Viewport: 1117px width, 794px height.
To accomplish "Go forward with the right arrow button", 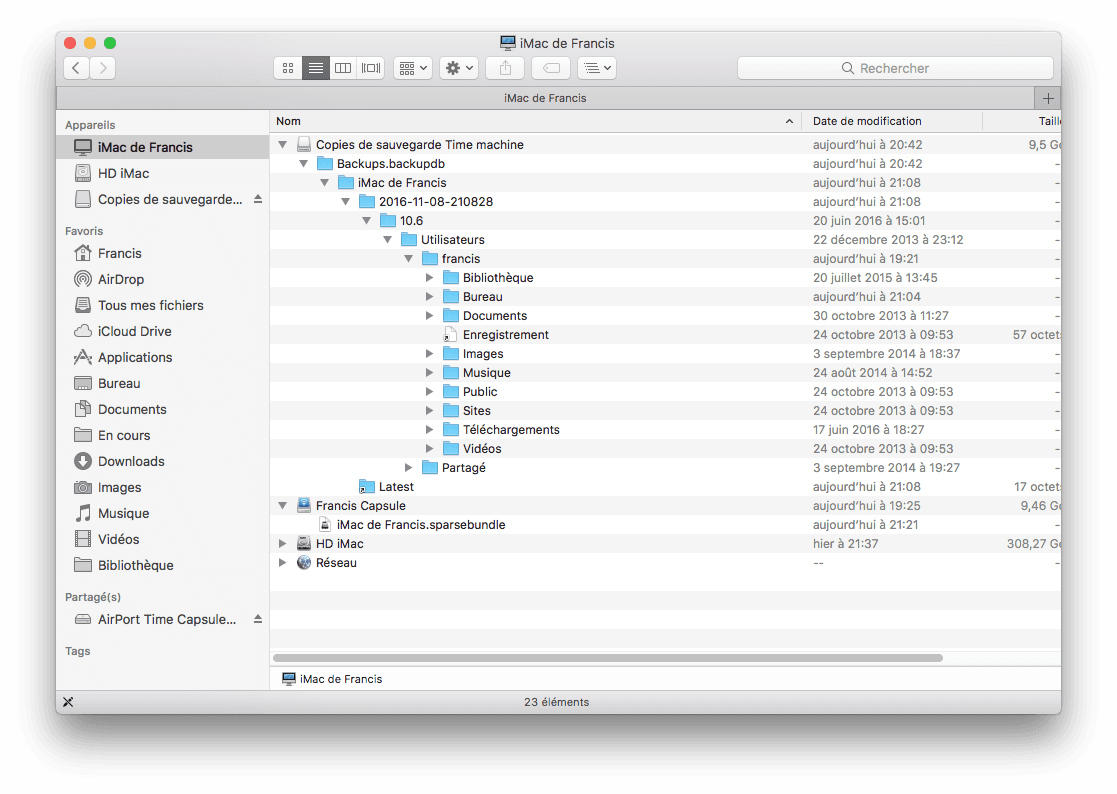I will click(103, 68).
